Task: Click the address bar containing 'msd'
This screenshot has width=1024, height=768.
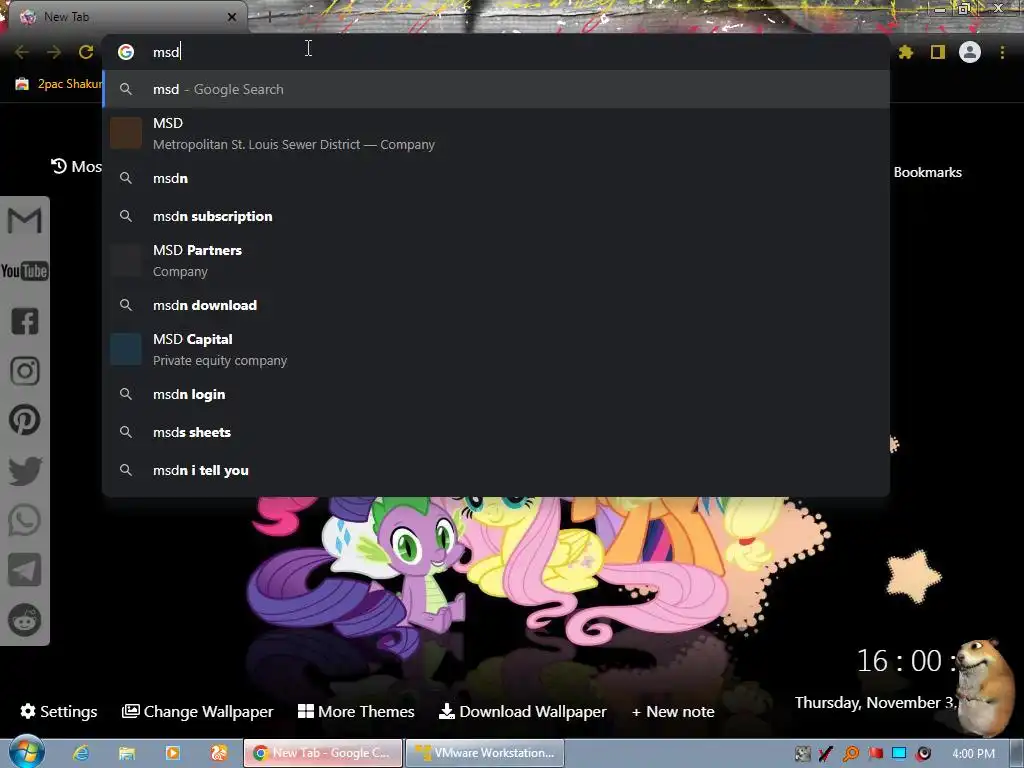Action: [x=496, y=52]
